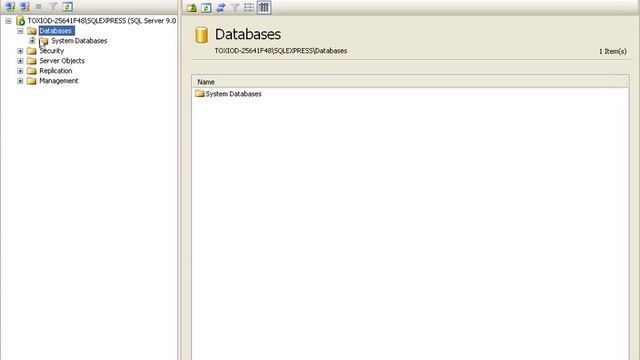Click the Stop icon in Object Explorer toolbar
Viewport: 640px width, 360px height.
pos(39,7)
